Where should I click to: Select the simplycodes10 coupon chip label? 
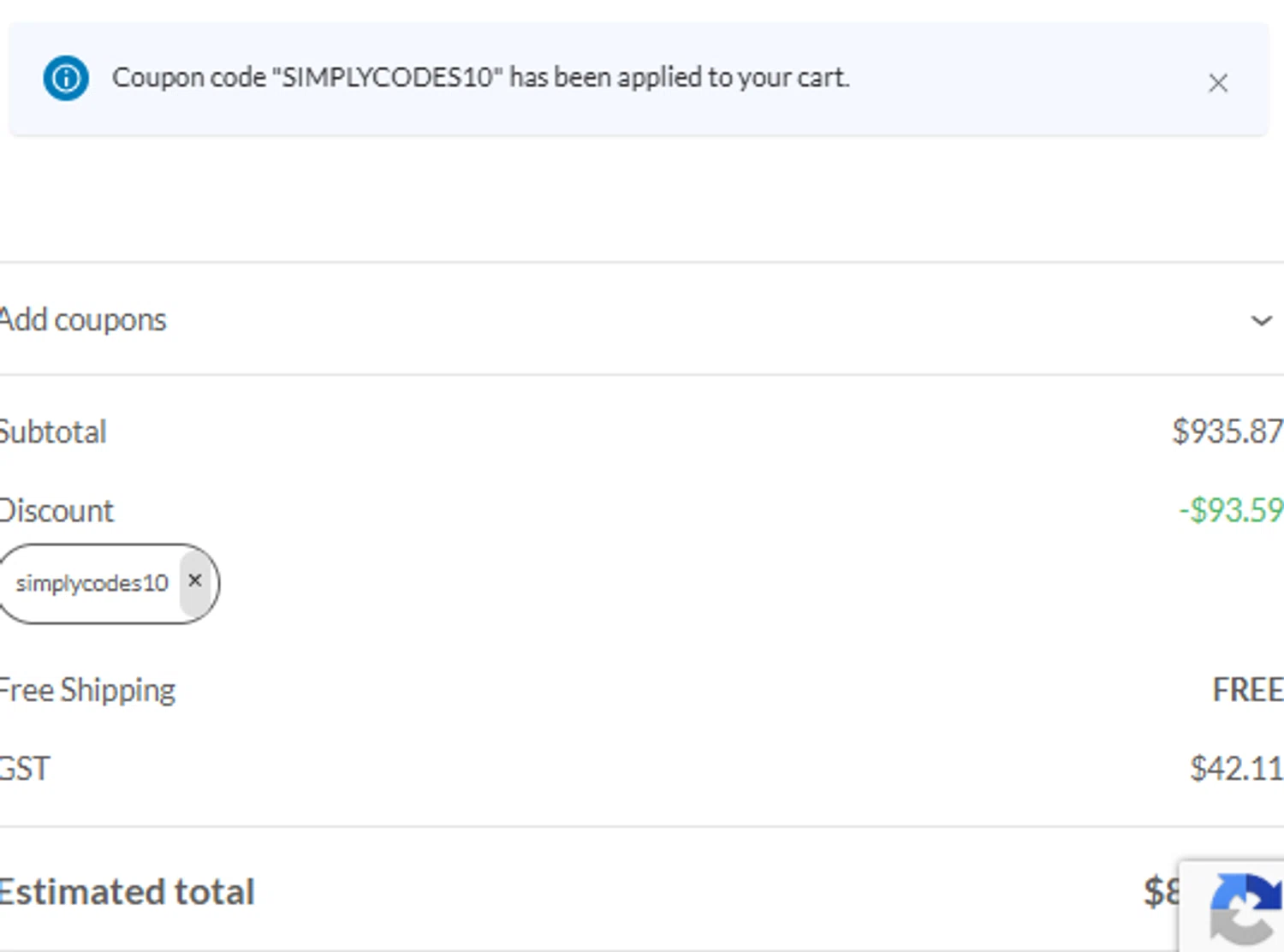point(92,584)
